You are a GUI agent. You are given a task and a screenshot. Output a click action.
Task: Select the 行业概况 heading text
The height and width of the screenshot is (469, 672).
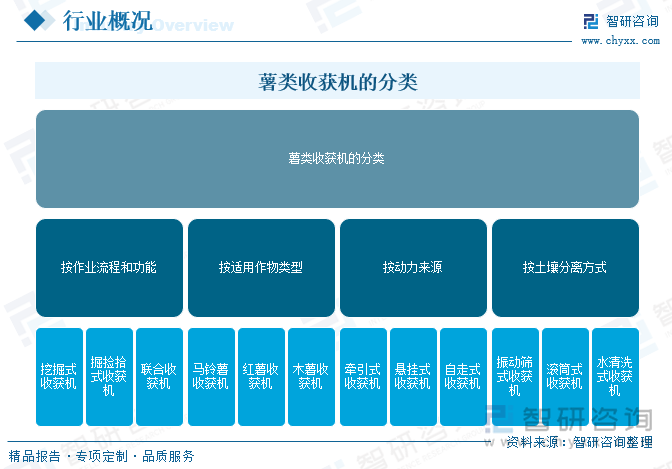[x=107, y=21]
